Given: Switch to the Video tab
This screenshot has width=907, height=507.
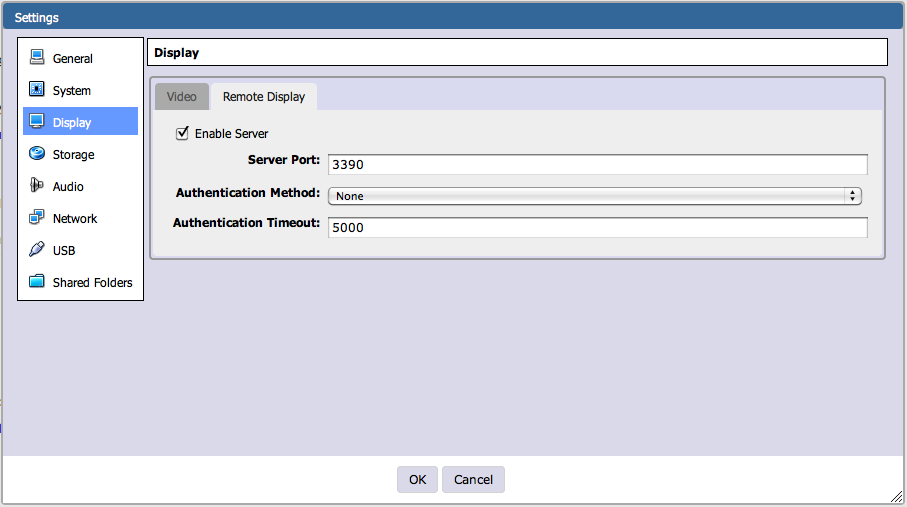Looking at the screenshot, I should pyautogui.click(x=181, y=97).
